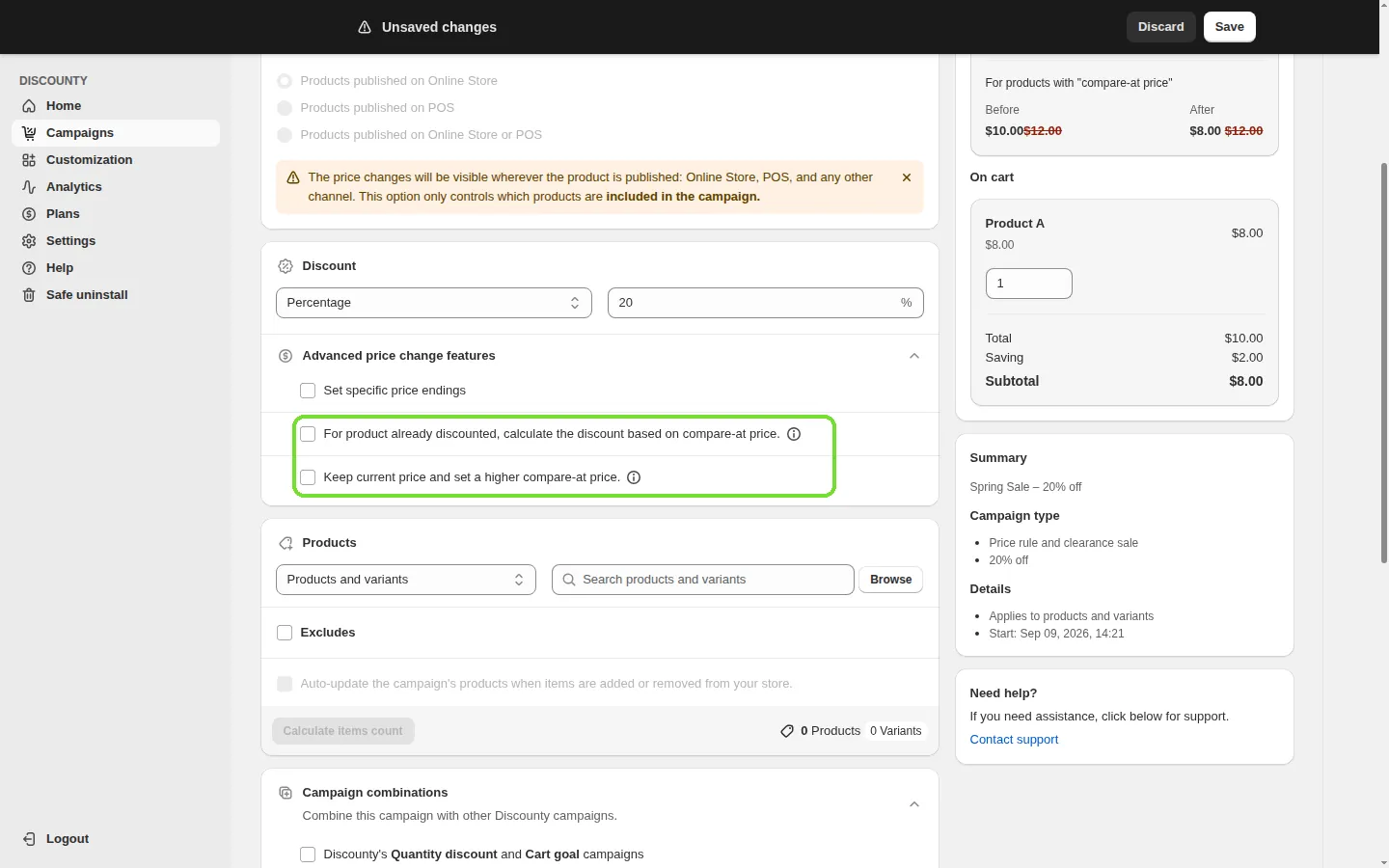Collapse Advanced price change features section
The height and width of the screenshot is (868, 1389).
pyautogui.click(x=914, y=356)
